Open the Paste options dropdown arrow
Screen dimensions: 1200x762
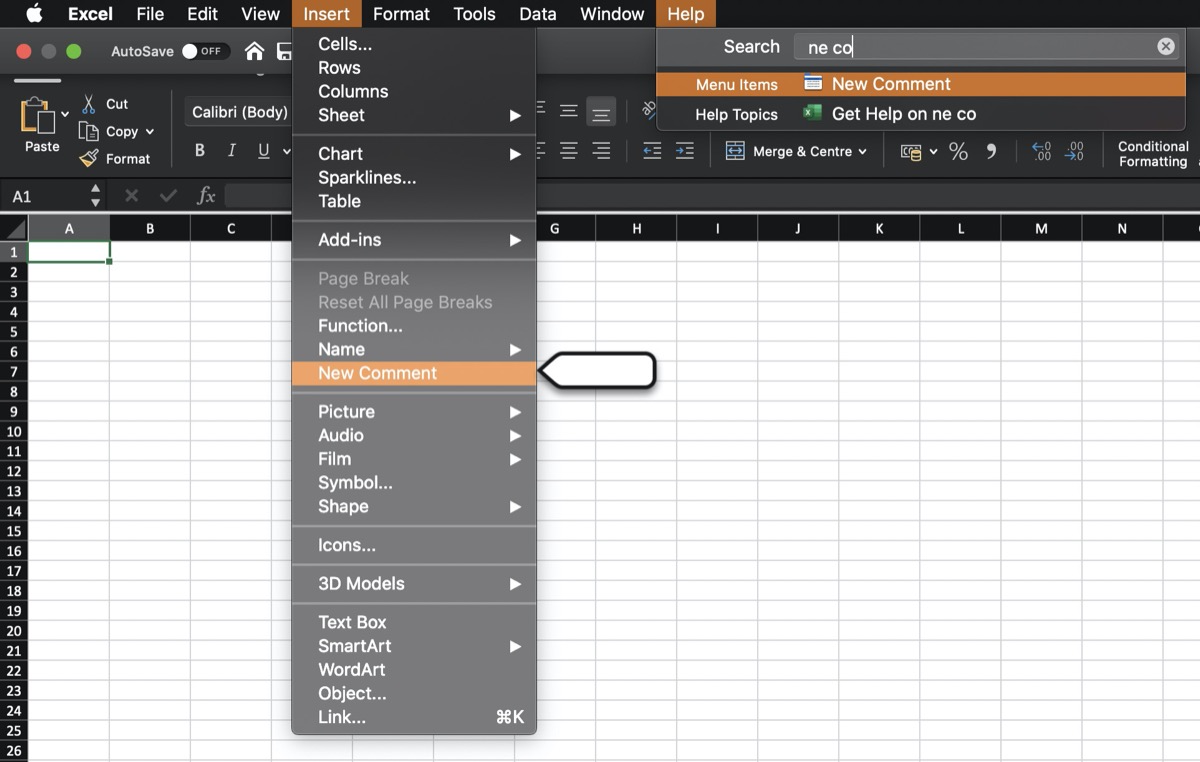pos(65,115)
